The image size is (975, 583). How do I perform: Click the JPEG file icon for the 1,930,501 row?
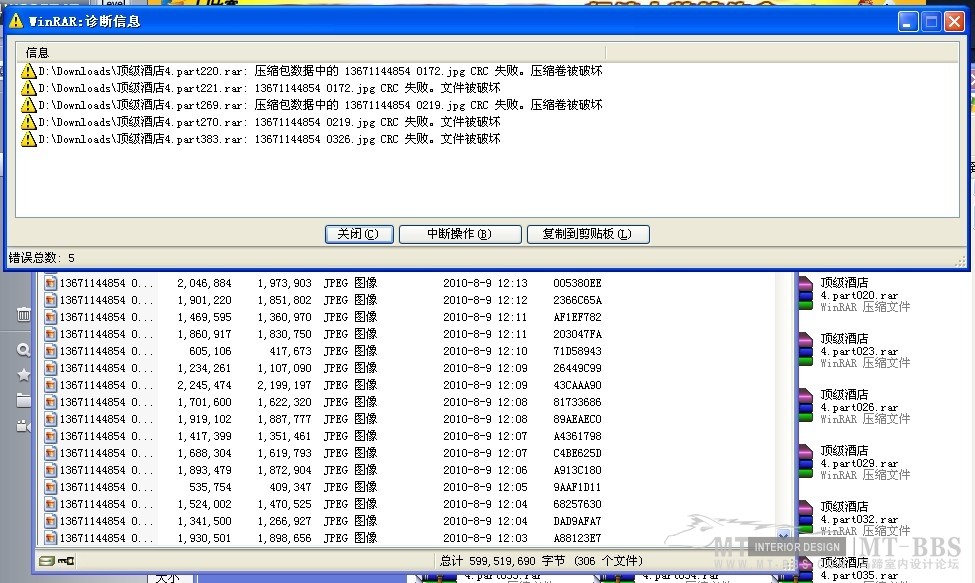tap(50, 538)
